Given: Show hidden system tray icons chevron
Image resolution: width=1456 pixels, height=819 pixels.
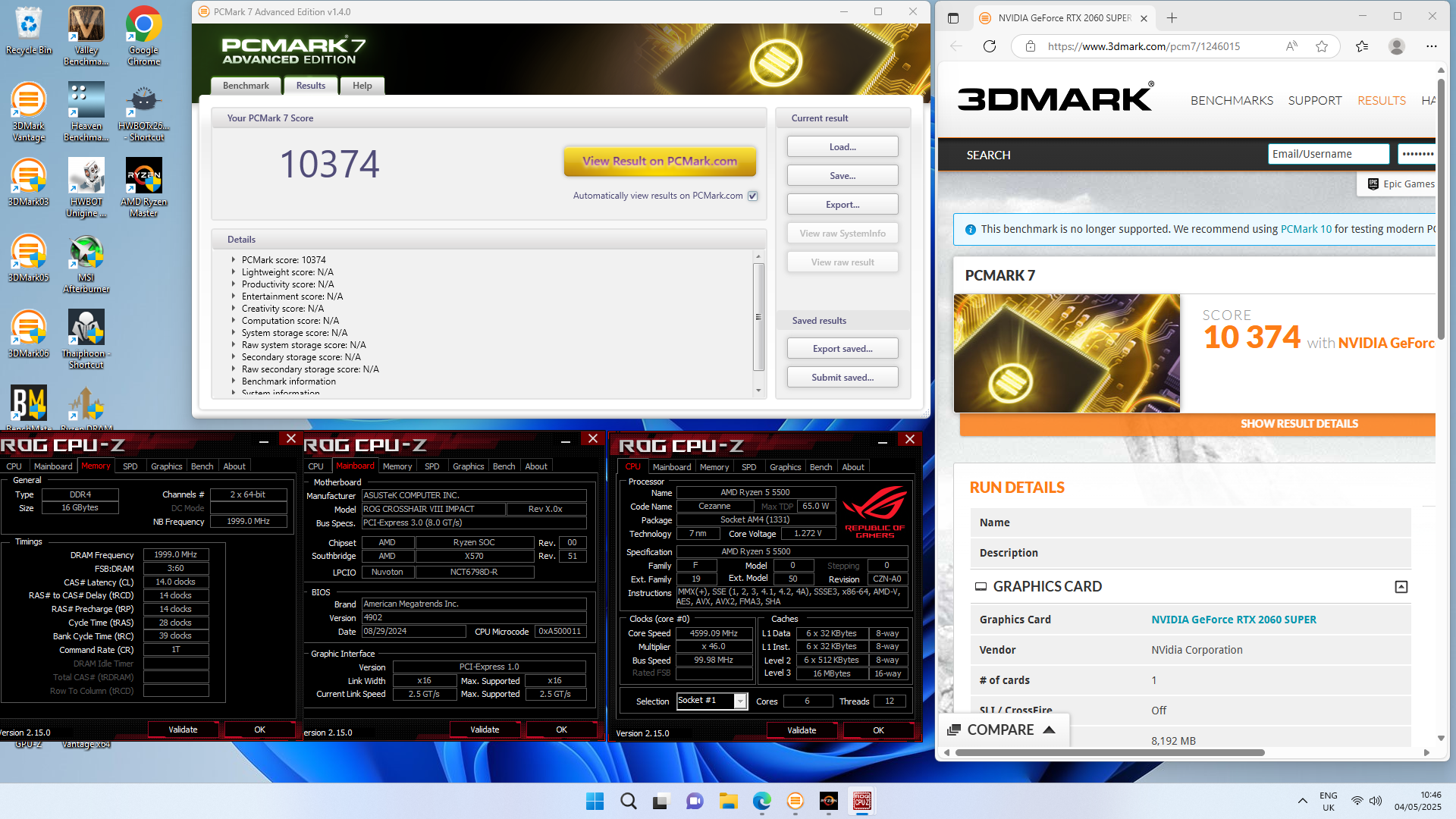Looking at the screenshot, I should (1302, 801).
